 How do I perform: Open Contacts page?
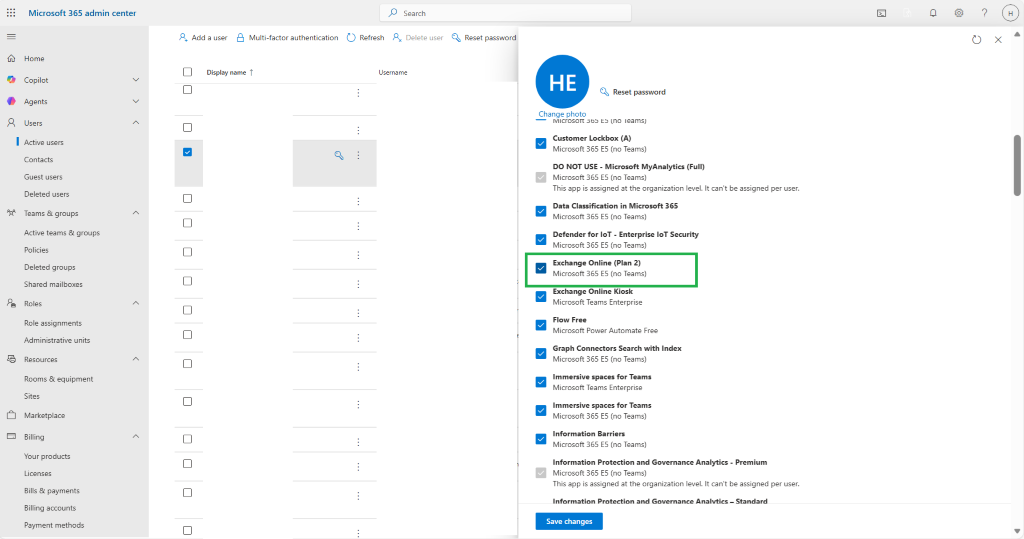point(39,159)
